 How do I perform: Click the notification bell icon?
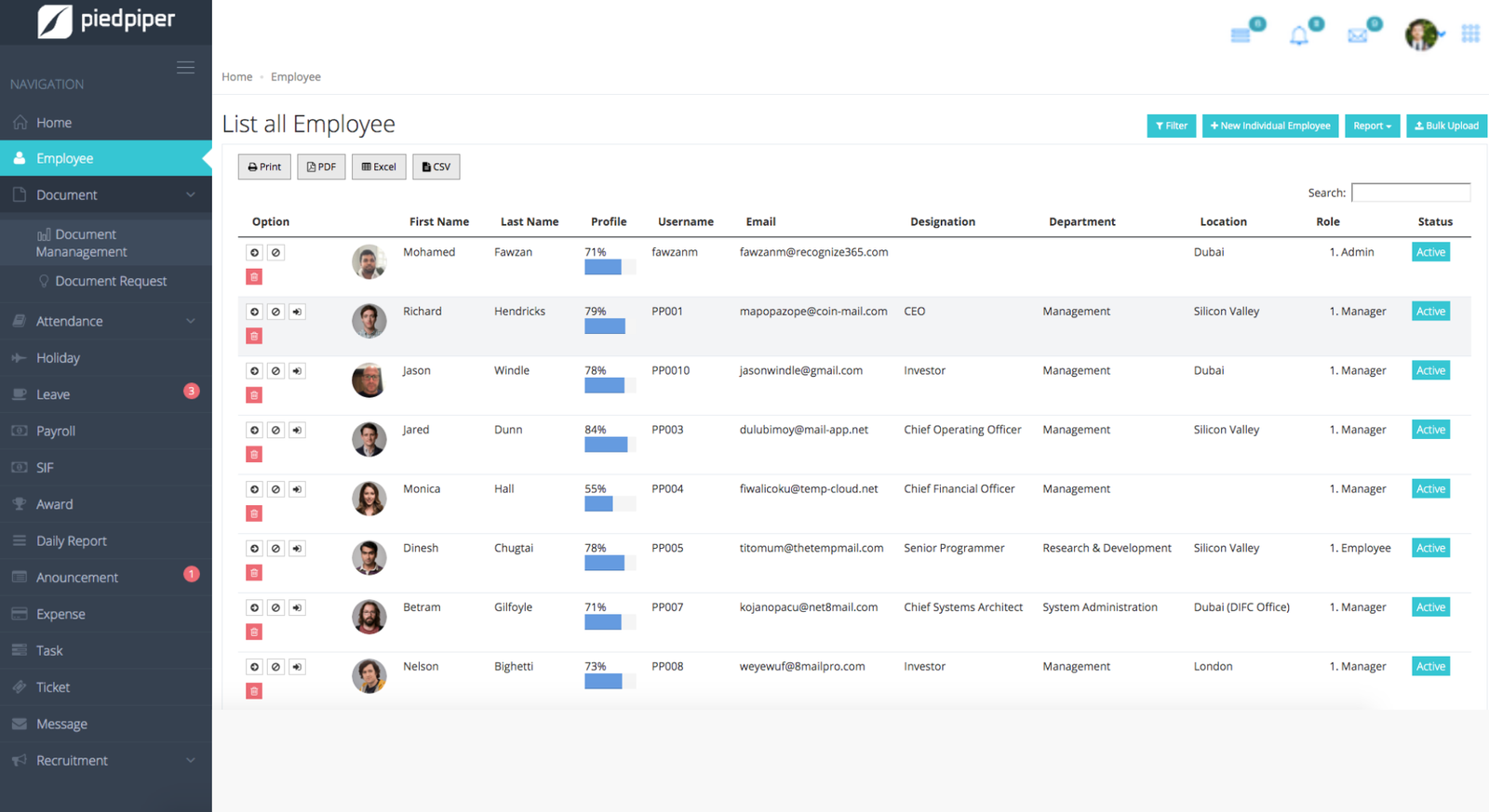coord(1298,36)
